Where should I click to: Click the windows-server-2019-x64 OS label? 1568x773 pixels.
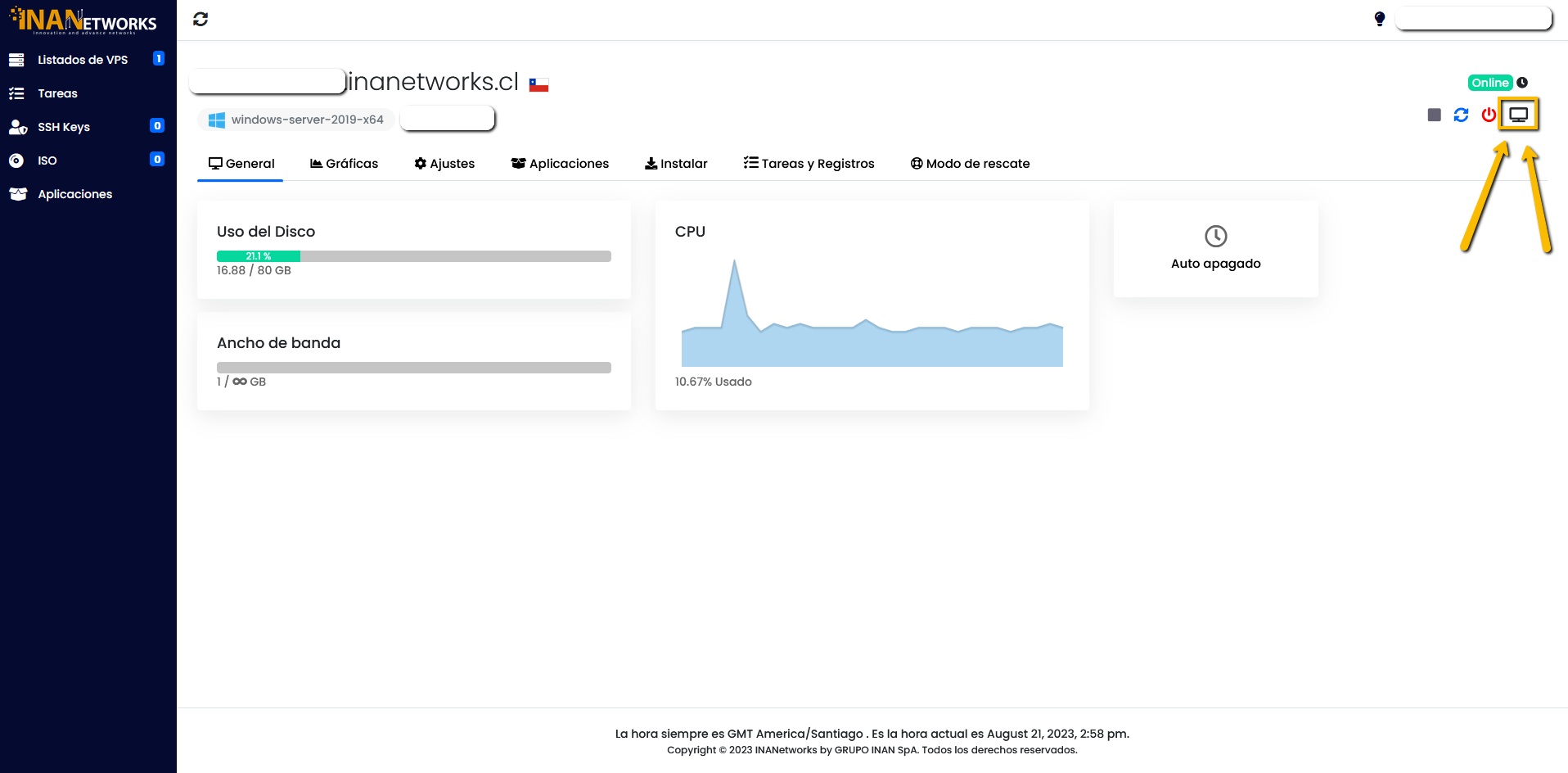point(308,120)
